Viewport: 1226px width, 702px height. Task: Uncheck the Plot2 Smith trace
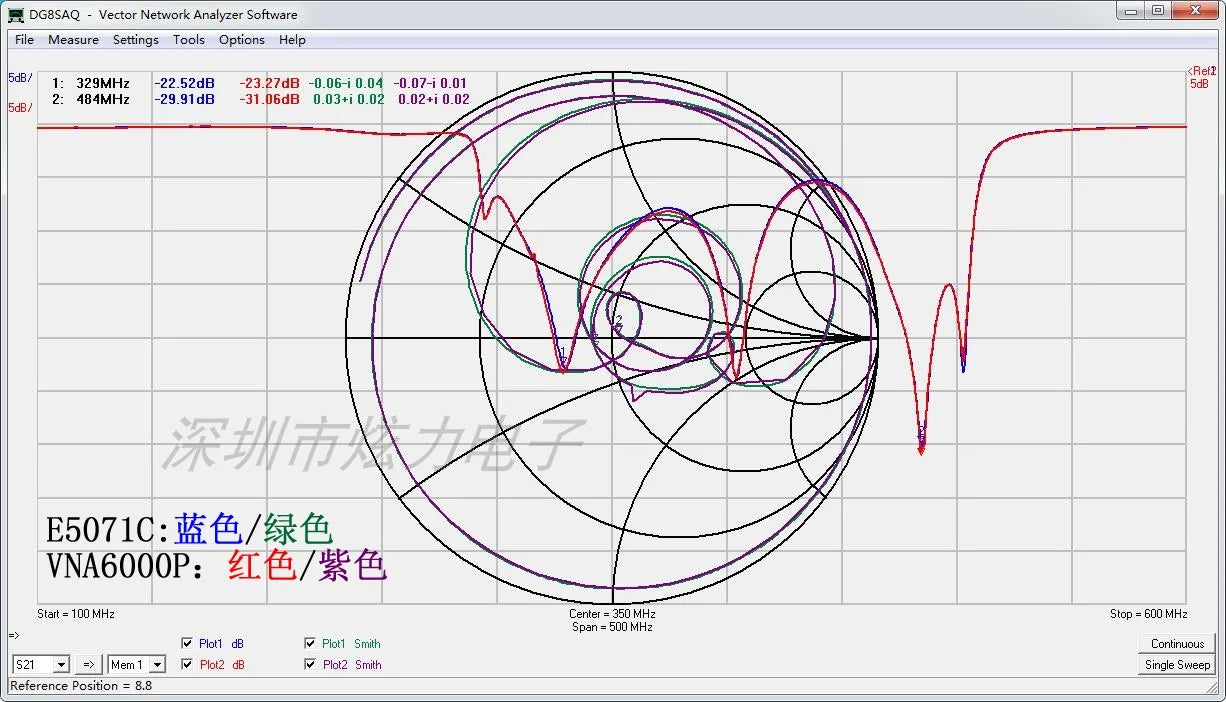(x=310, y=665)
